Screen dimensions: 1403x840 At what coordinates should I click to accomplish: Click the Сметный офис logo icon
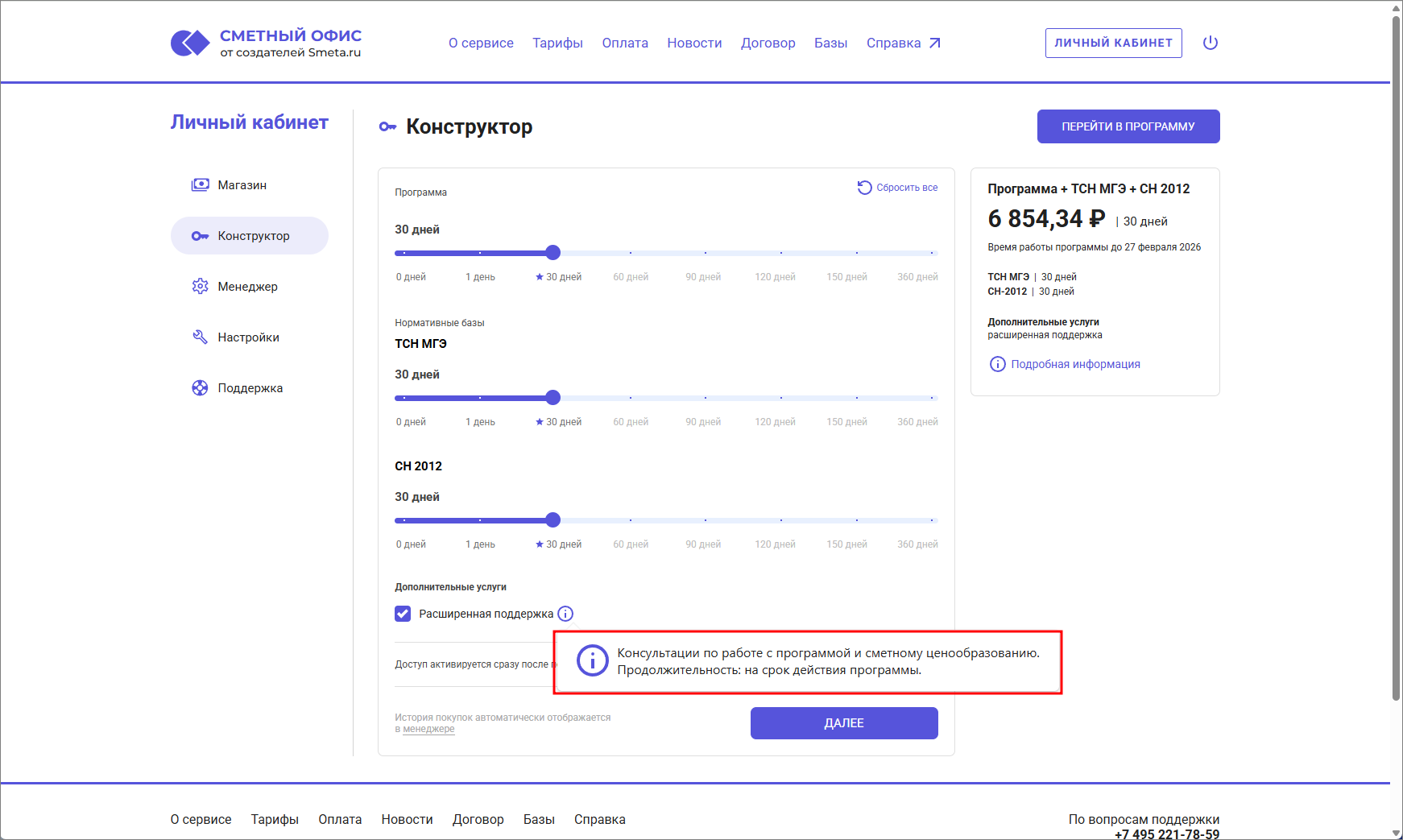pyautogui.click(x=190, y=43)
